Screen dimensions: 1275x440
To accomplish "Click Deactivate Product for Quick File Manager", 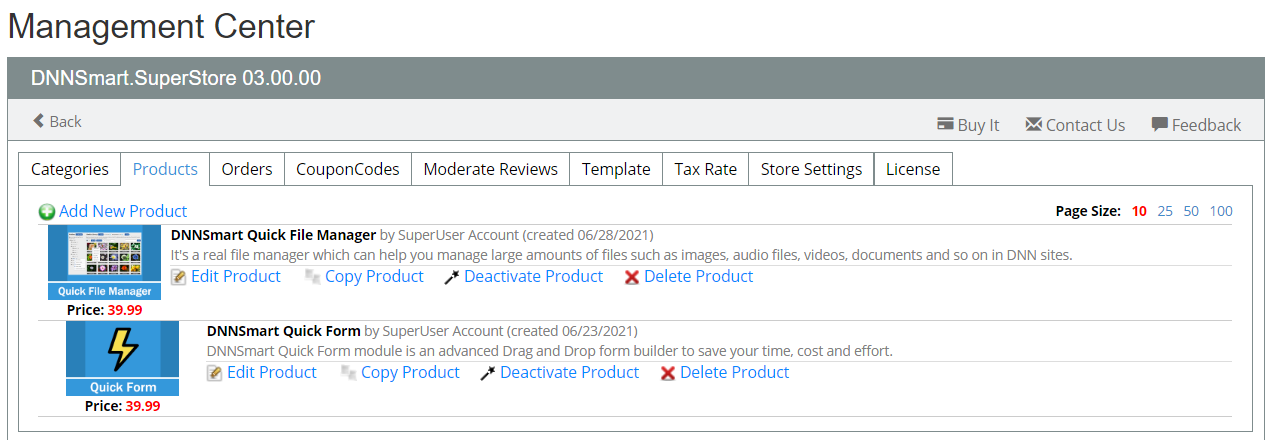I will point(534,276).
